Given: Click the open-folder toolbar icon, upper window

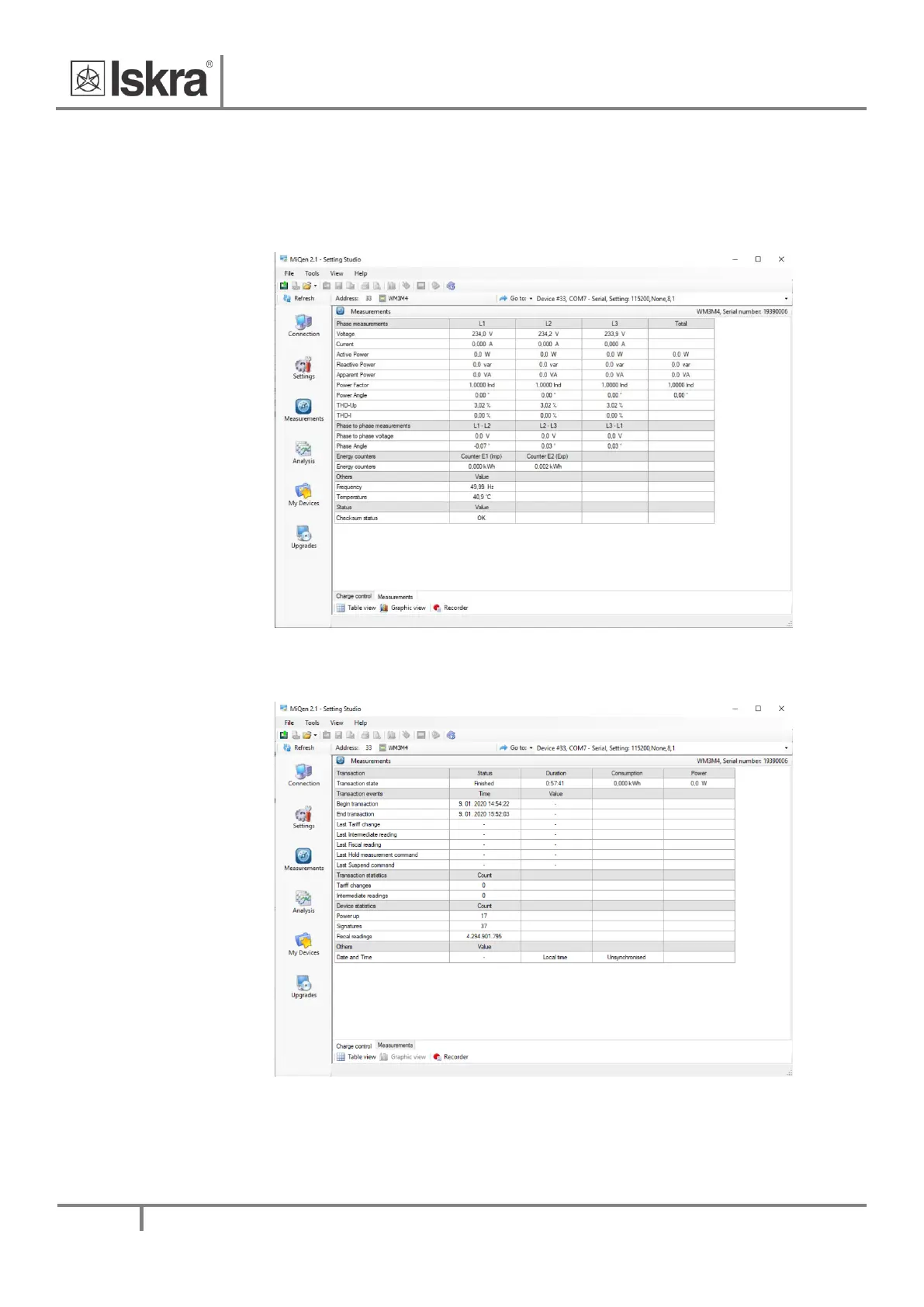Looking at the screenshot, I should pyautogui.click(x=306, y=286).
